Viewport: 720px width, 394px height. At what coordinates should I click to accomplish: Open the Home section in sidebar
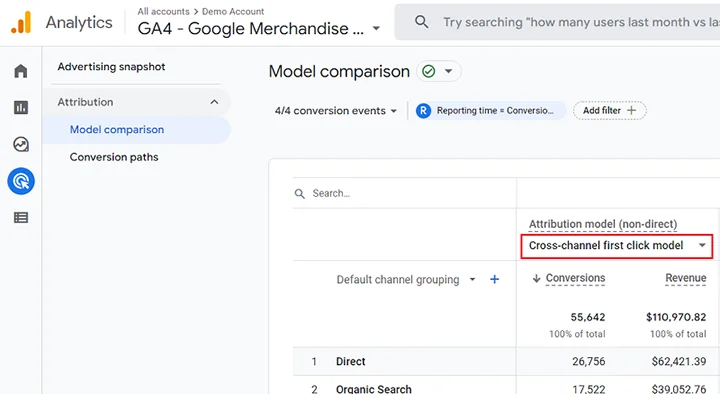(x=21, y=71)
